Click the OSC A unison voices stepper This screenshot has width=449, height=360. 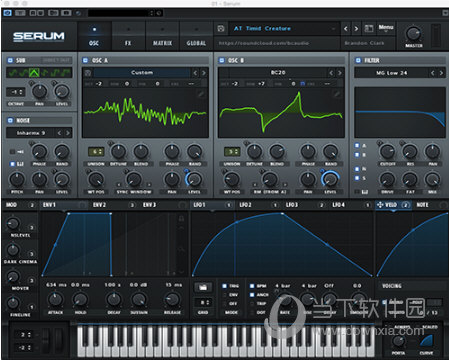point(96,152)
